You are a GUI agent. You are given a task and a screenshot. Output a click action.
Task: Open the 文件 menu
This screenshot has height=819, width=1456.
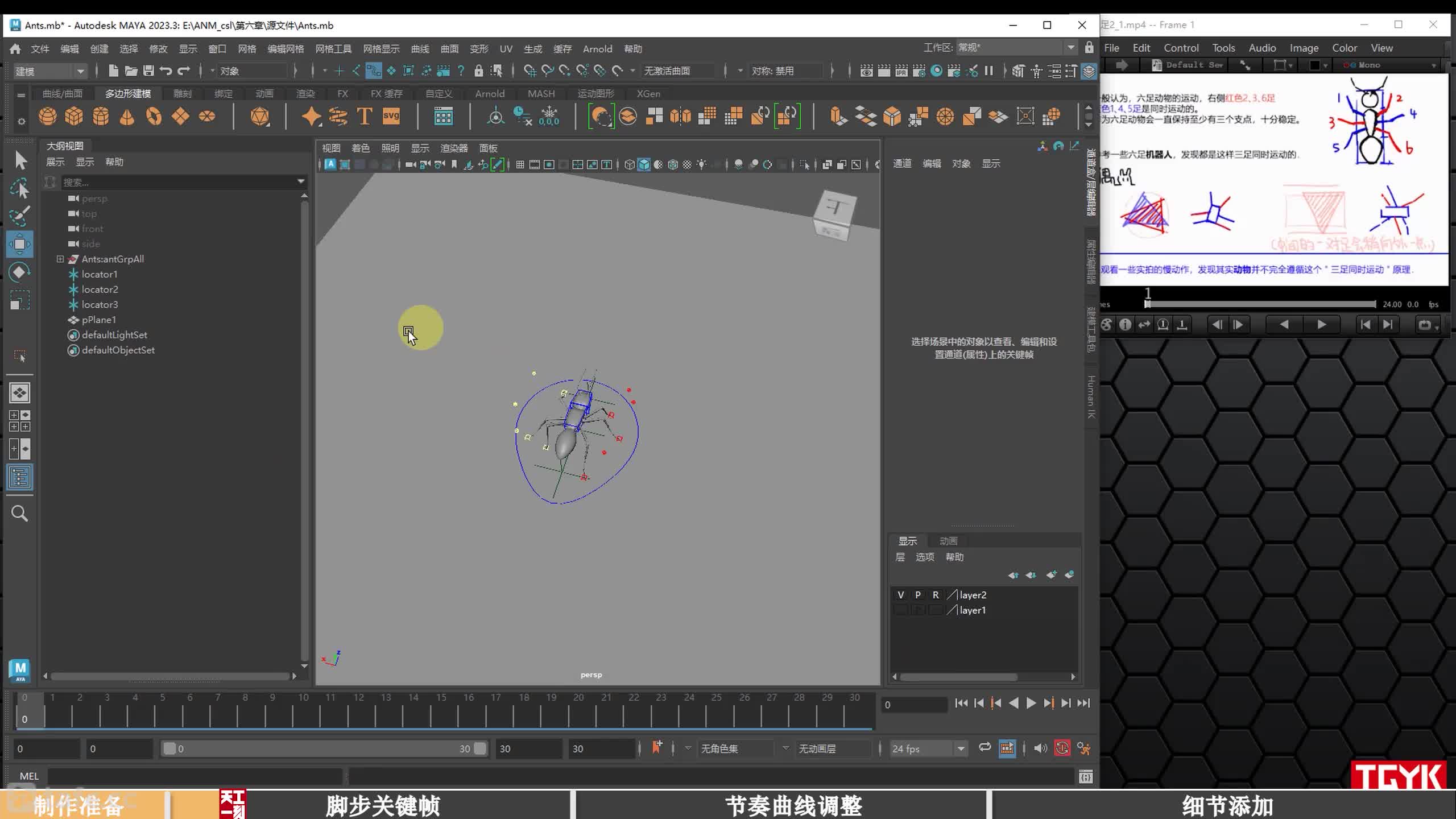(x=40, y=49)
